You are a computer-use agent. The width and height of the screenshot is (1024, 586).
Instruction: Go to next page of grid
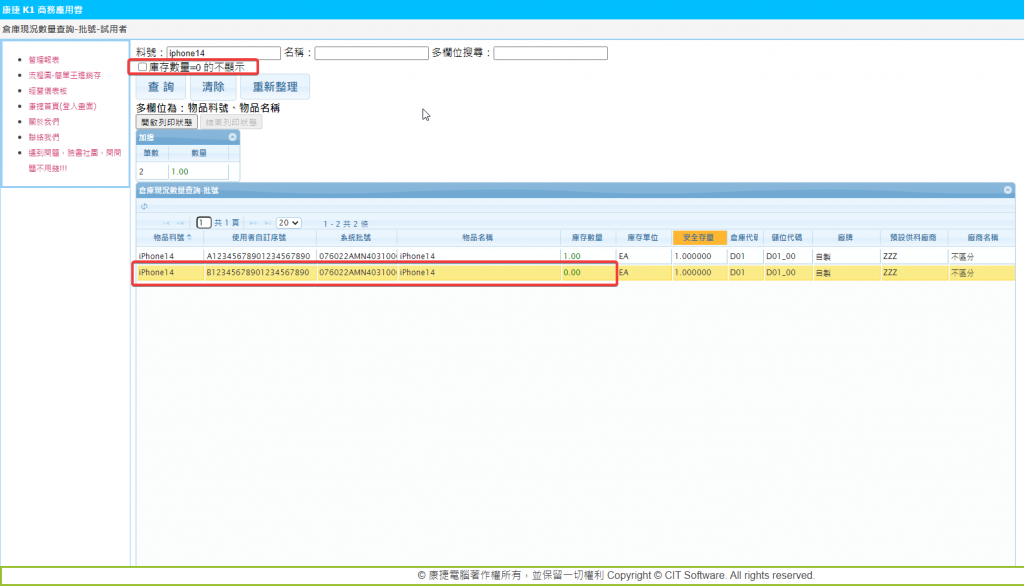tap(253, 223)
